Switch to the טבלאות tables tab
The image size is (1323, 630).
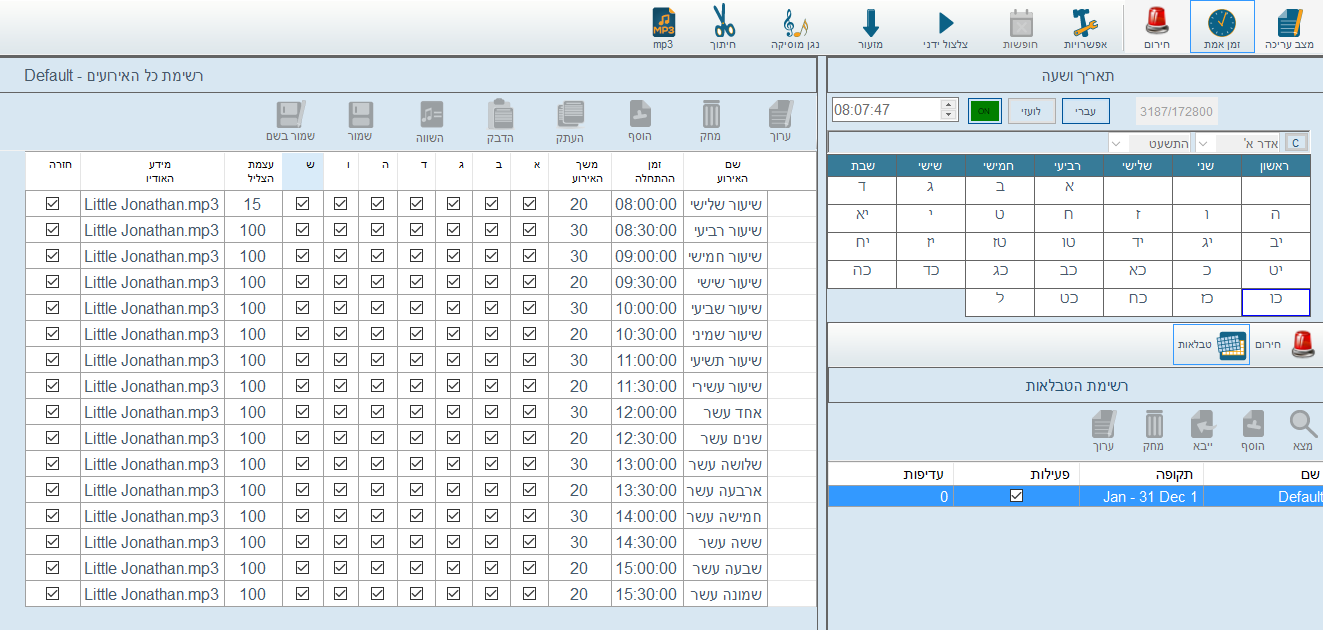(1211, 344)
